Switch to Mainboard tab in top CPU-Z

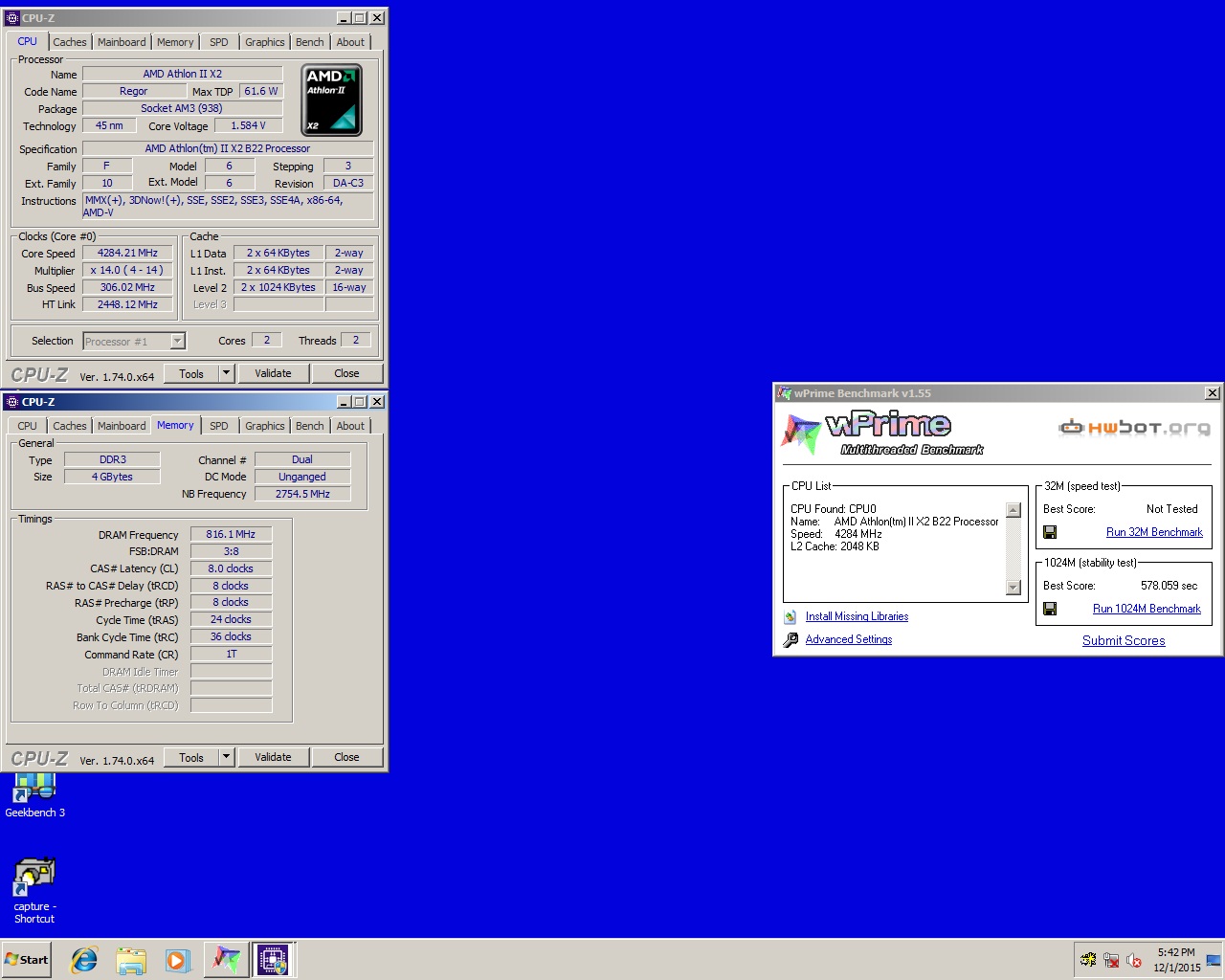(x=122, y=42)
